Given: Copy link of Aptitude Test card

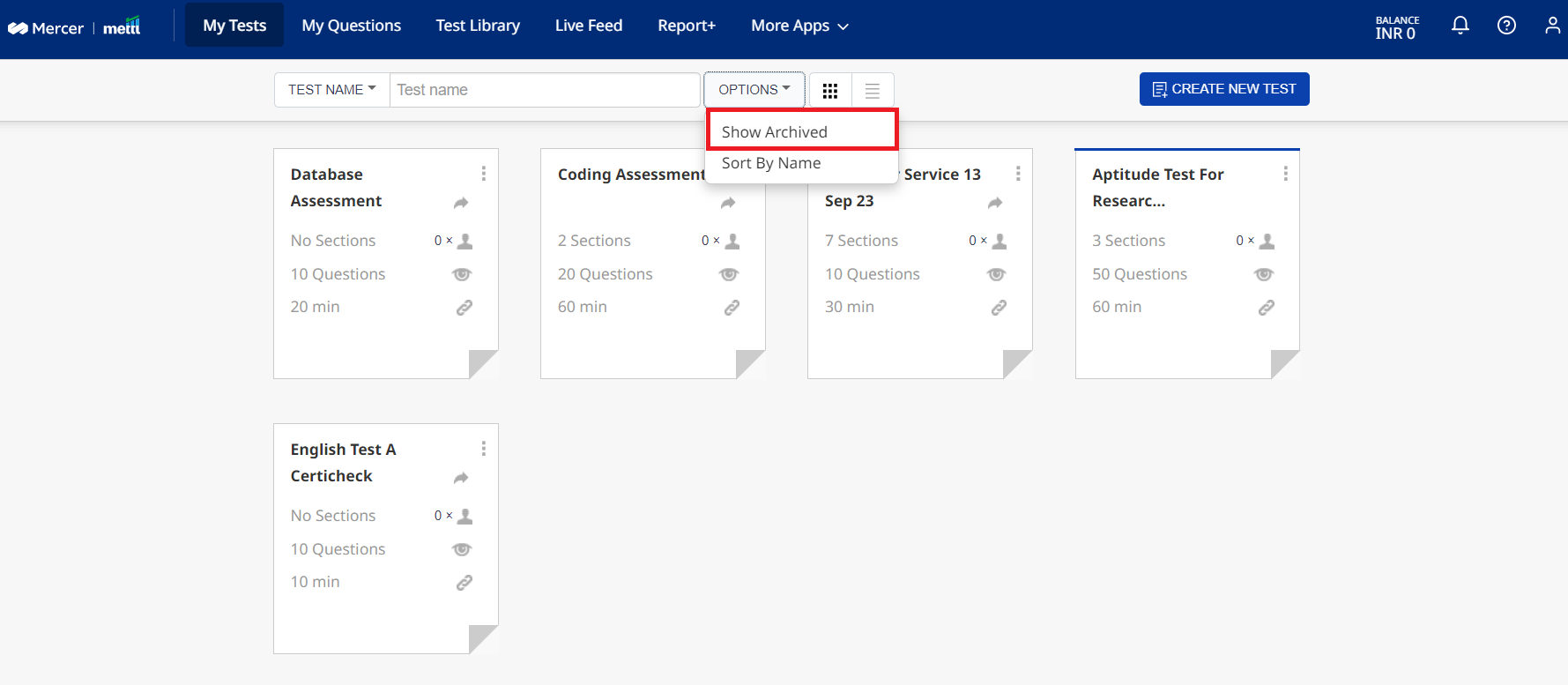Looking at the screenshot, I should point(1267,308).
